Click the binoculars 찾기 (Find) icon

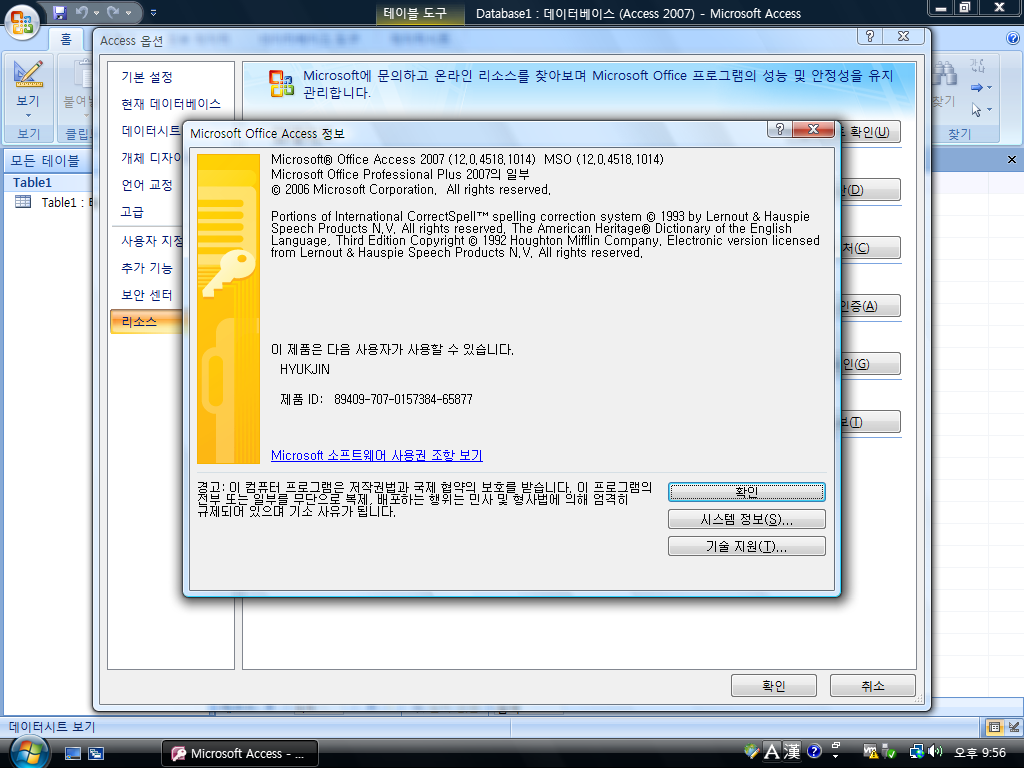click(944, 73)
